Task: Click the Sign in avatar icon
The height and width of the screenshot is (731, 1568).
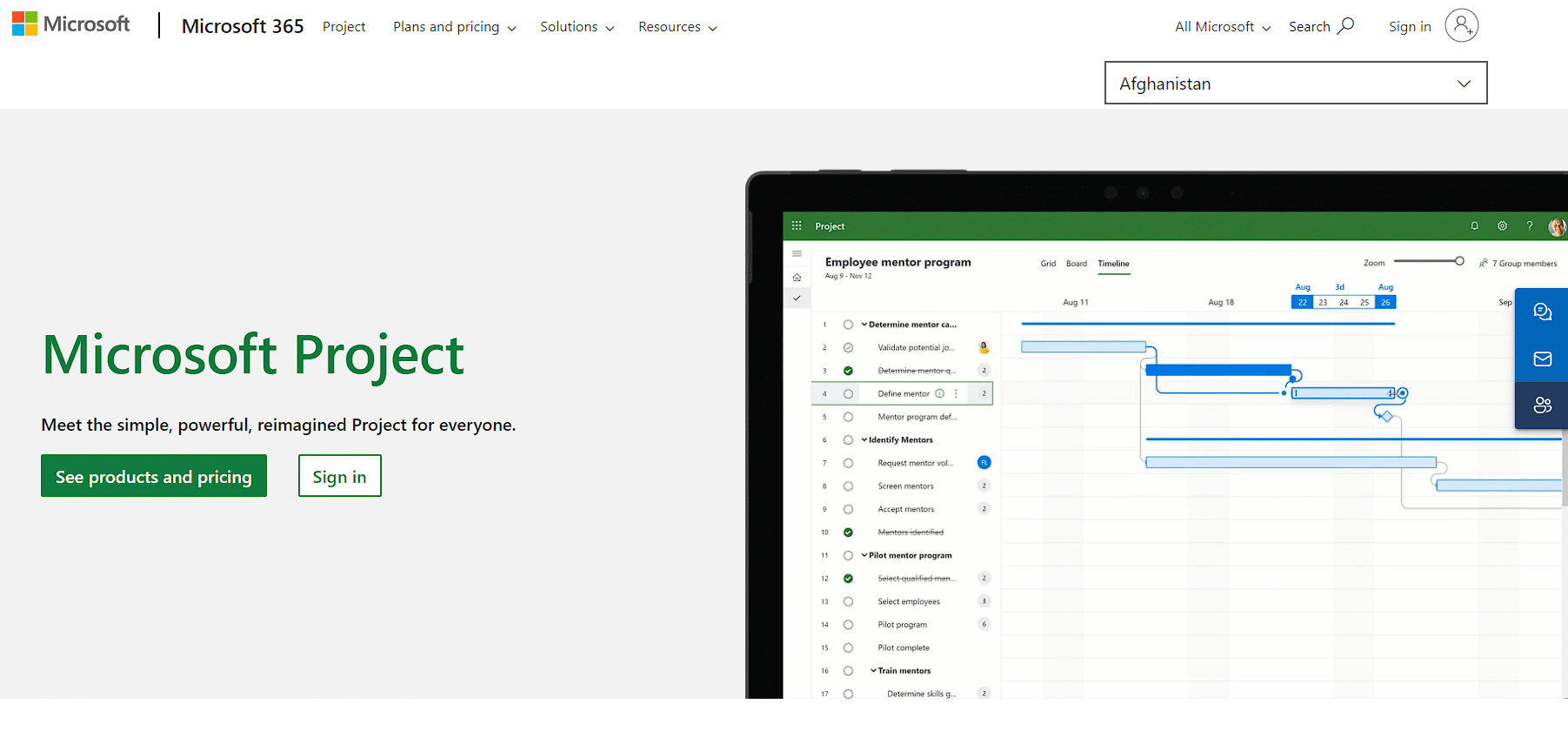Action: tap(1462, 25)
